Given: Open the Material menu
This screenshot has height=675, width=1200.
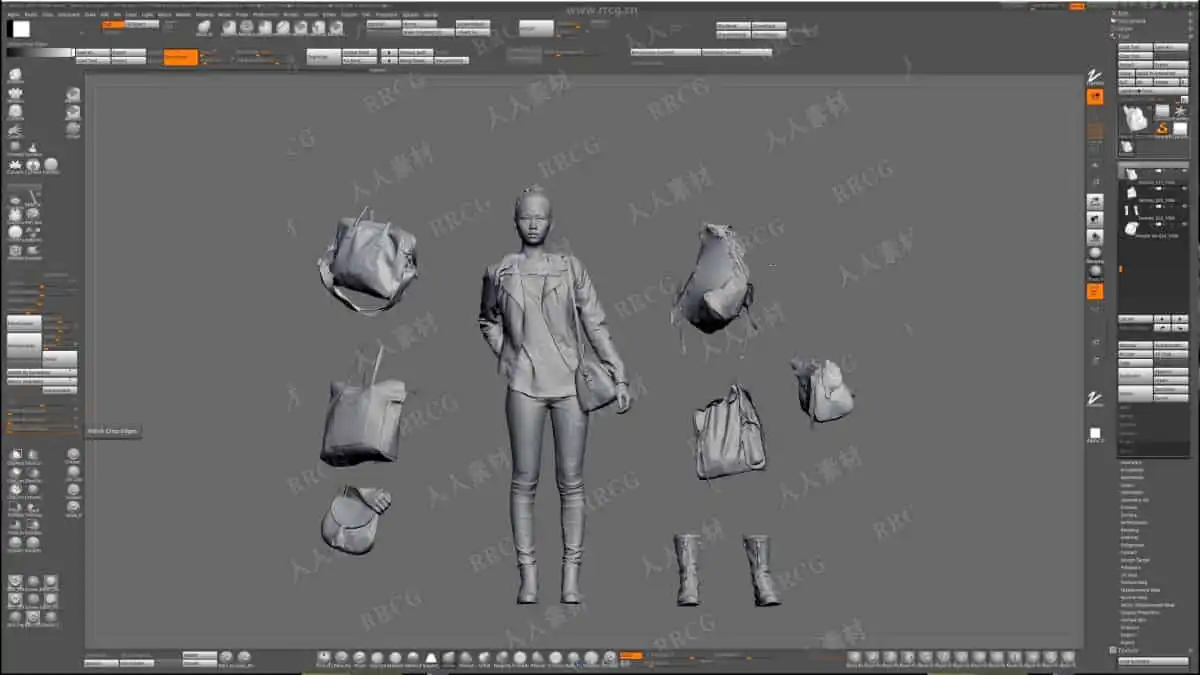Looking at the screenshot, I should click(x=204, y=15).
